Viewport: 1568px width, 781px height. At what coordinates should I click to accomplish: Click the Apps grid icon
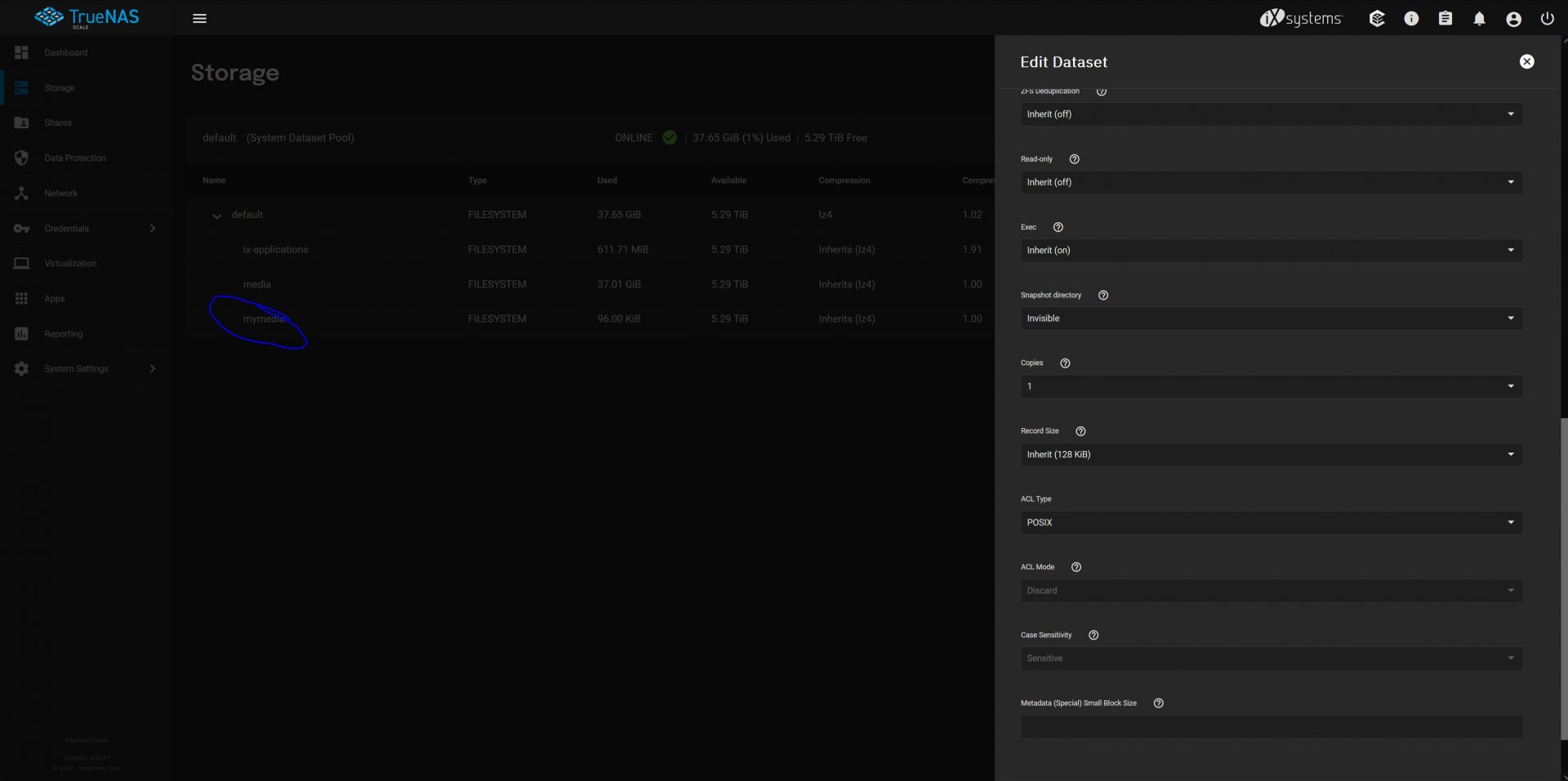click(21, 298)
